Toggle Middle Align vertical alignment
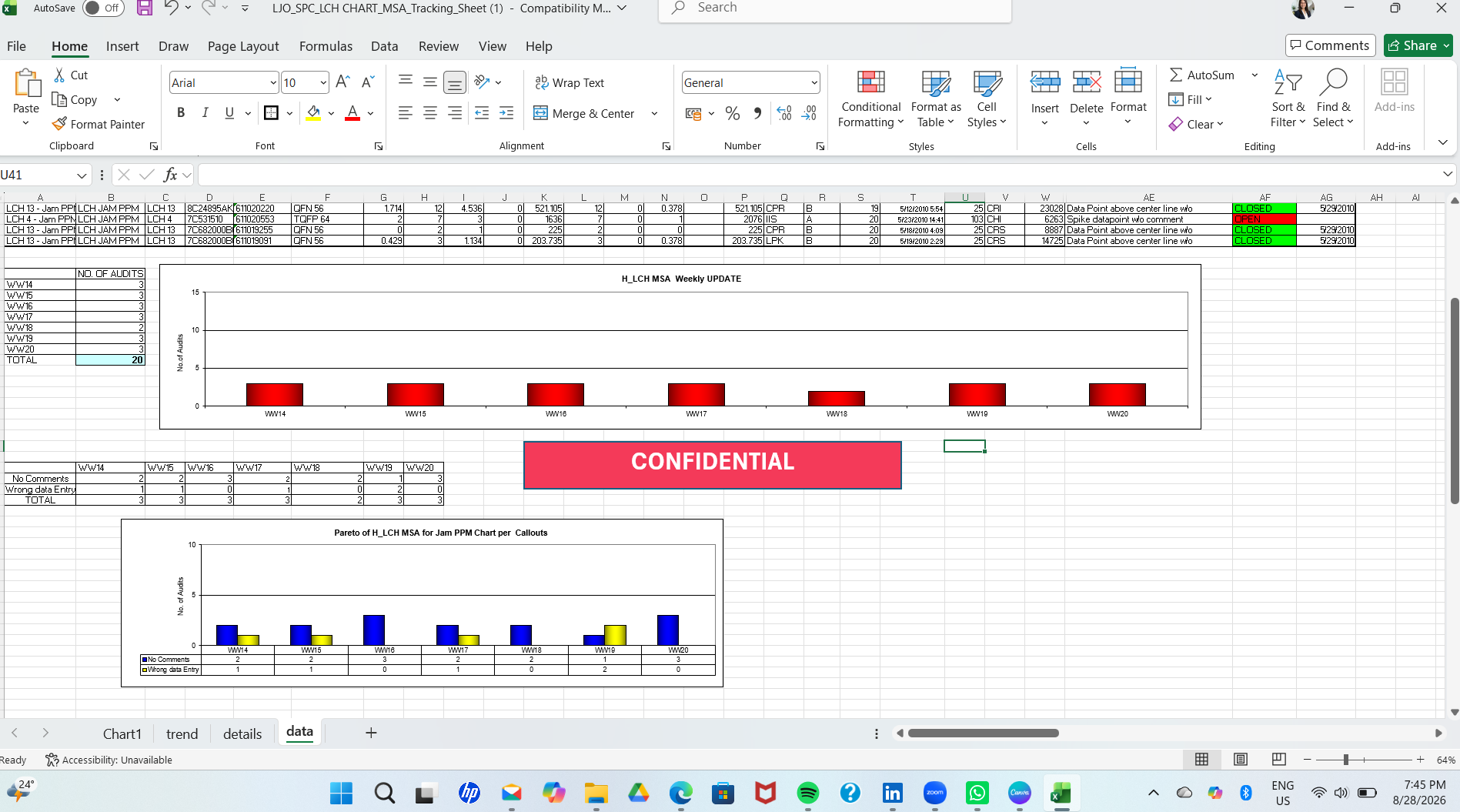The height and width of the screenshot is (812, 1460). 430,82
